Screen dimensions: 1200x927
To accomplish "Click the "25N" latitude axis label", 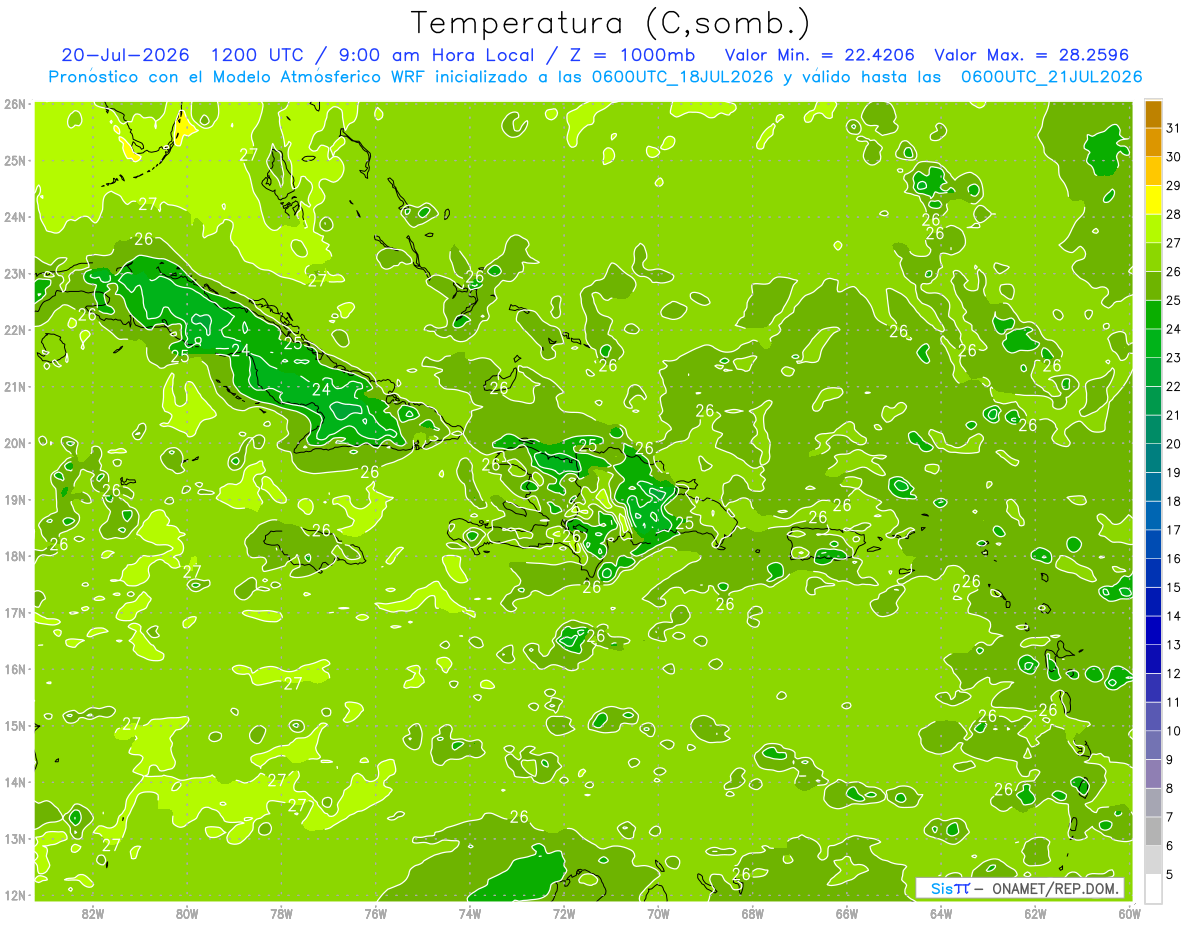I will (x=15, y=160).
